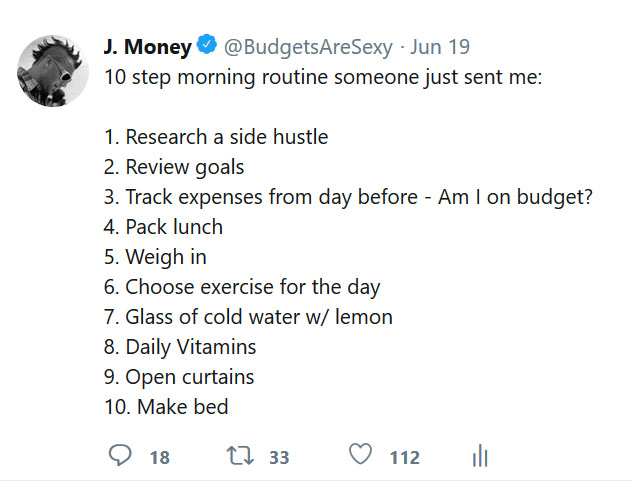The height and width of the screenshot is (491, 632).
Task: Click the retweet arrows icon
Action: [x=240, y=456]
